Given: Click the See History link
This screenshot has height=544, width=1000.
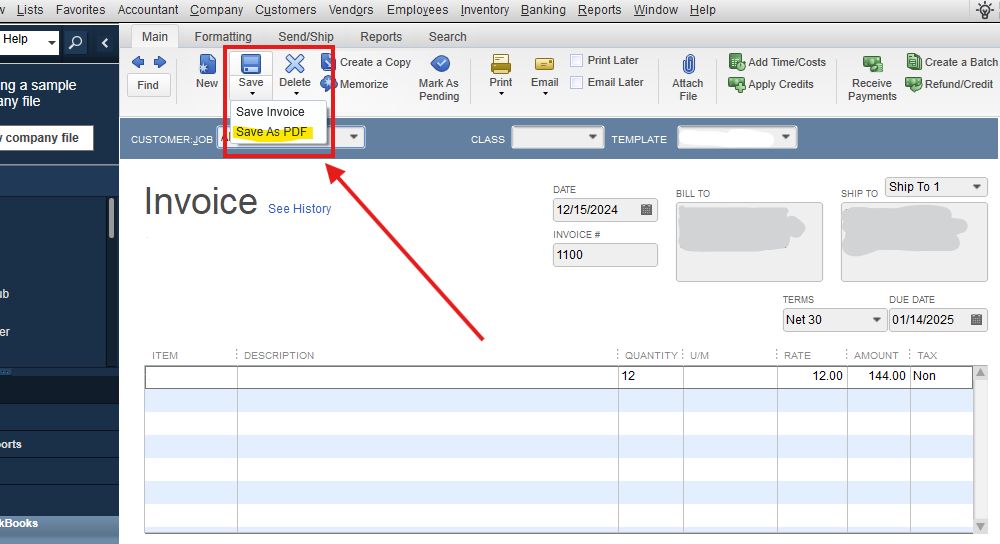Looking at the screenshot, I should 299,209.
